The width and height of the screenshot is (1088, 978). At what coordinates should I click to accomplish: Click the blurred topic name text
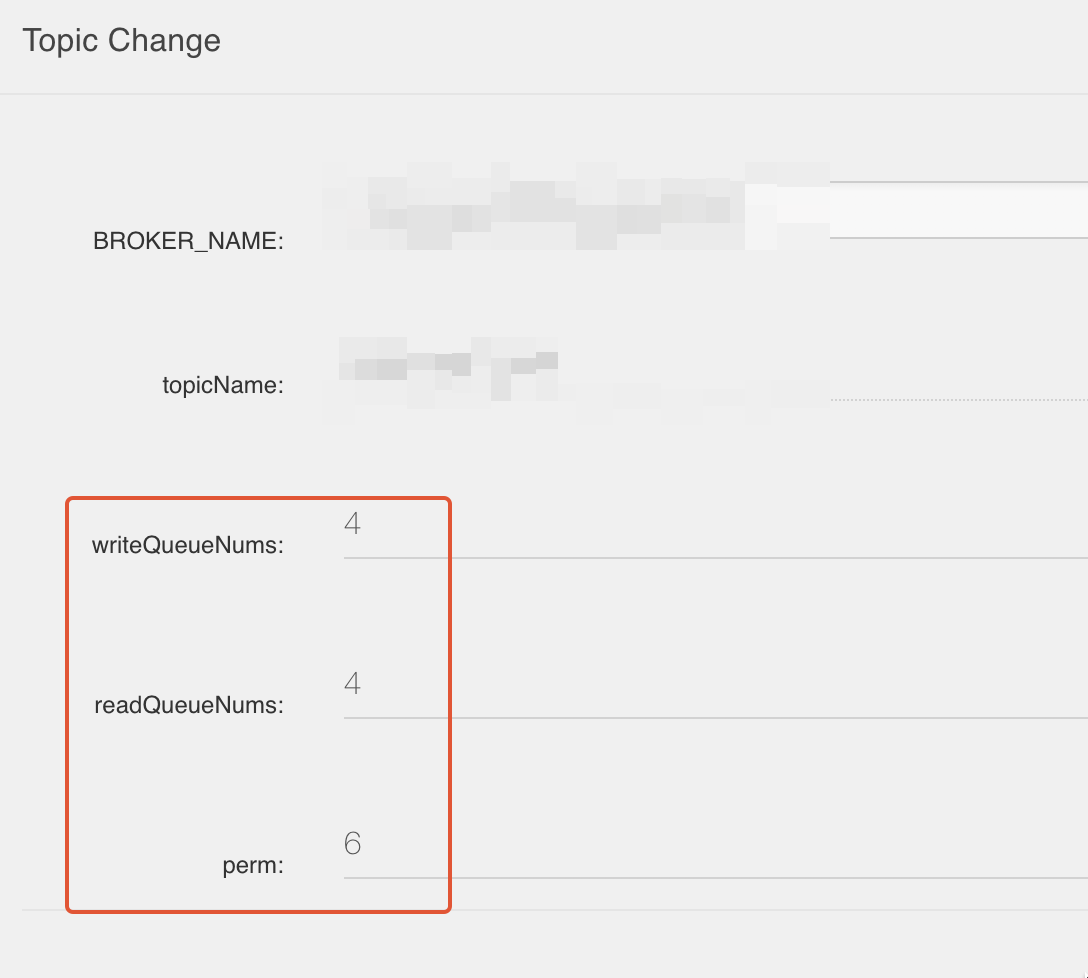click(448, 369)
